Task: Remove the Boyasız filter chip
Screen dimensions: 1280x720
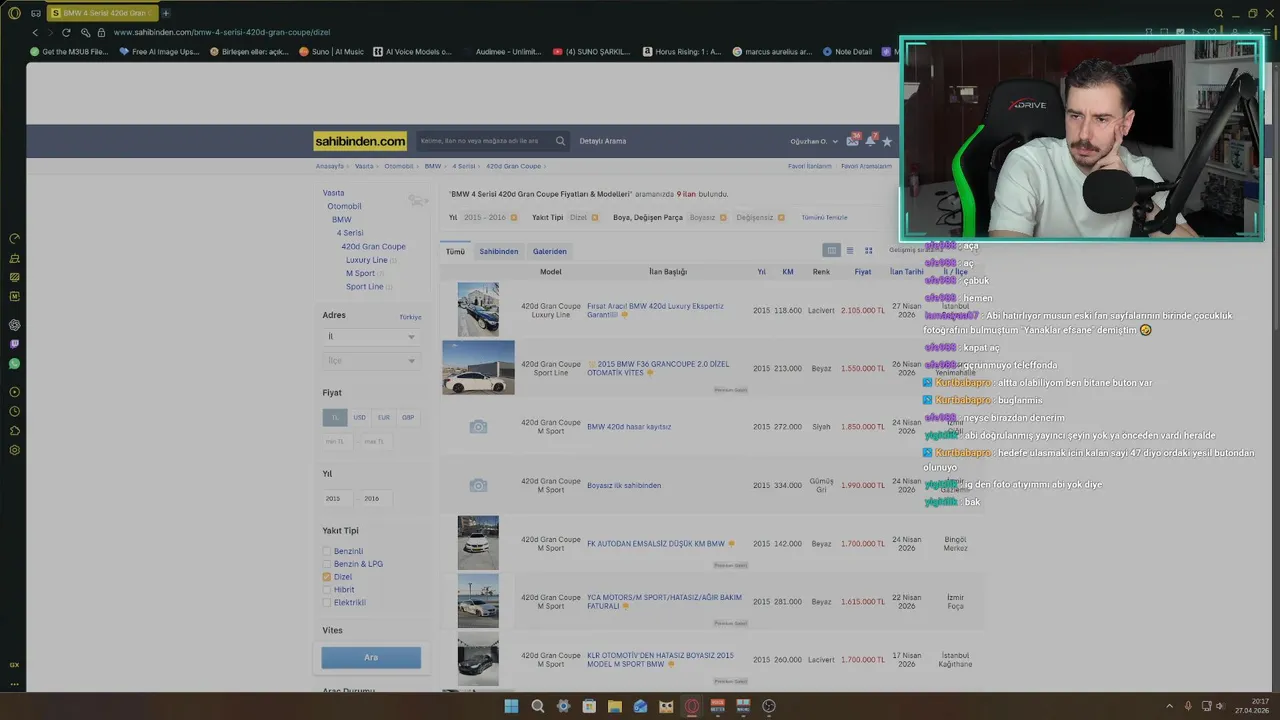Action: tap(724, 217)
